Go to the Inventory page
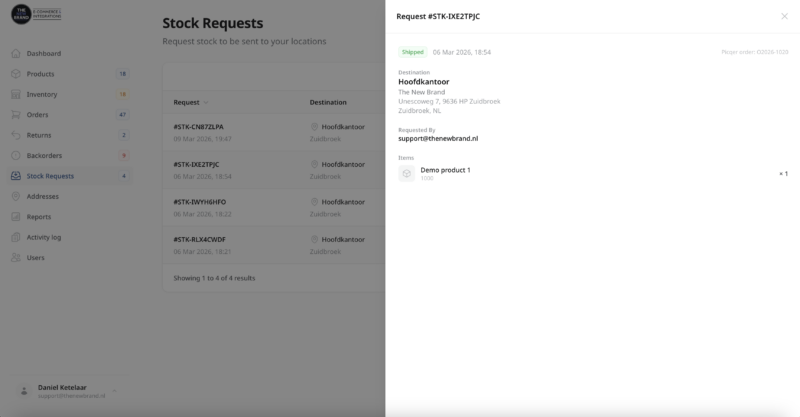 (69, 94)
